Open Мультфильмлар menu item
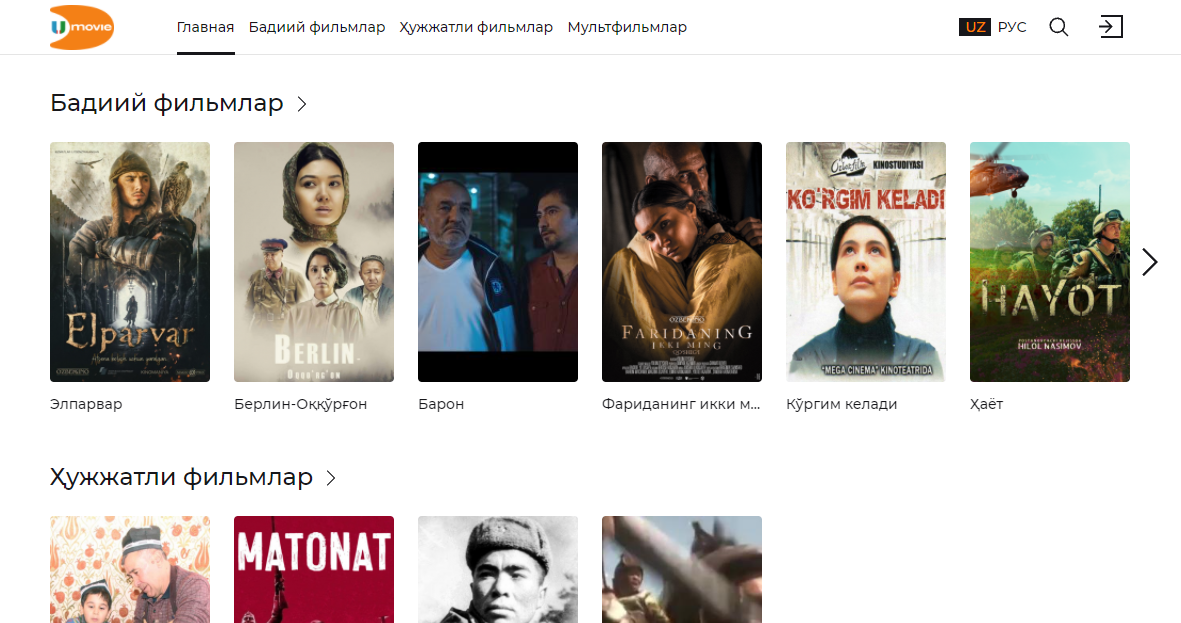This screenshot has width=1181, height=623. click(627, 27)
